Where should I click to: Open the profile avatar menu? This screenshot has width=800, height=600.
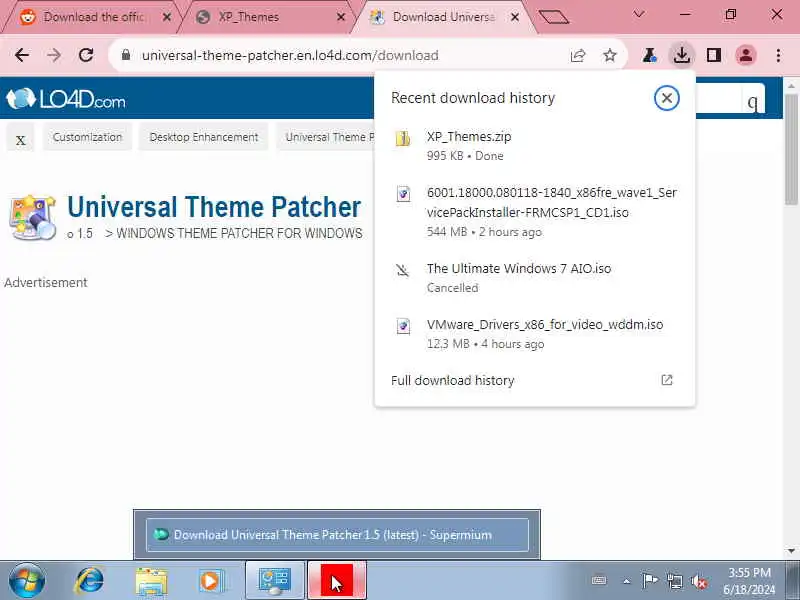[746, 55]
